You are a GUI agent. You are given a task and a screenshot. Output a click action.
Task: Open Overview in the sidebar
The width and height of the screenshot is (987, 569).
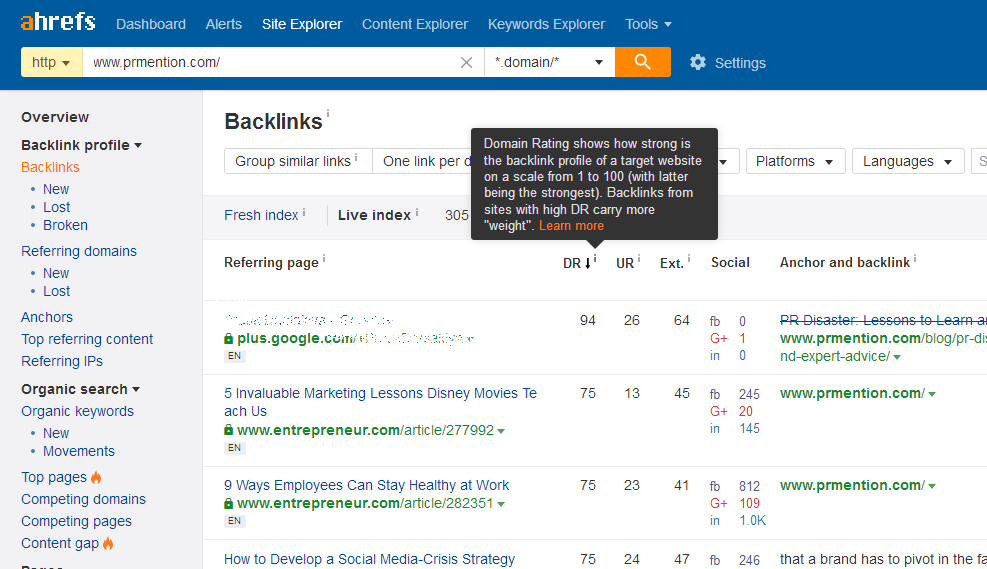tap(55, 117)
